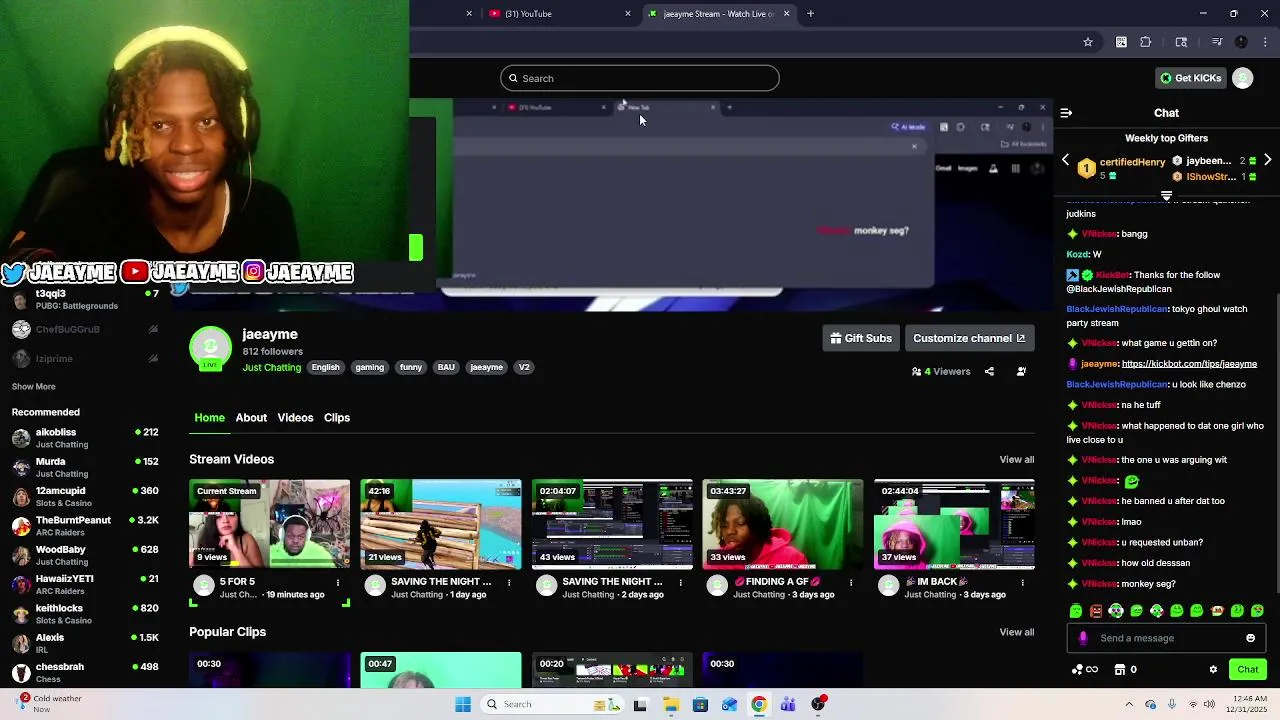Image resolution: width=1280 pixels, height=720 pixels.
Task: Focus the Send a message field
Action: pyautogui.click(x=1165, y=638)
